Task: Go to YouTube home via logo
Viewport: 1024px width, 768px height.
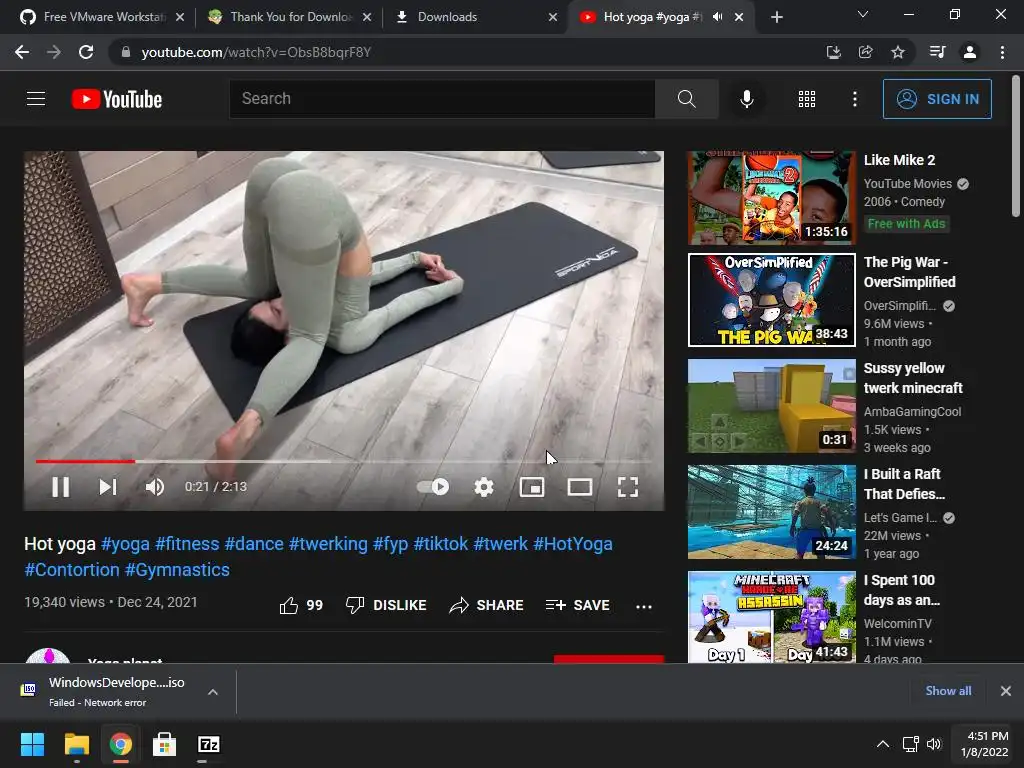Action: point(117,99)
